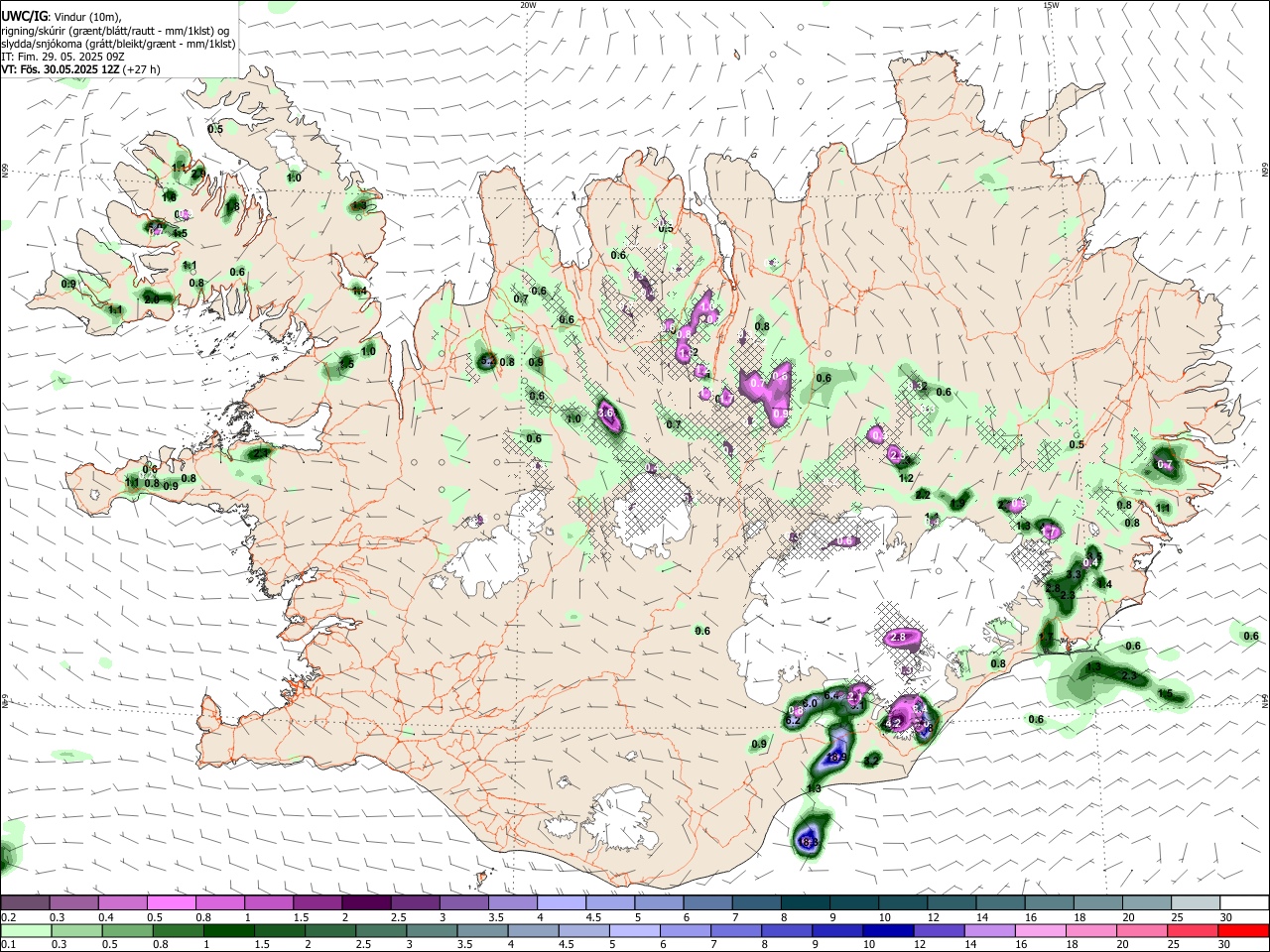Select the darkest purple 2–2.5 snow legend swatch
The width and height of the screenshot is (1270, 952).
click(x=366, y=903)
